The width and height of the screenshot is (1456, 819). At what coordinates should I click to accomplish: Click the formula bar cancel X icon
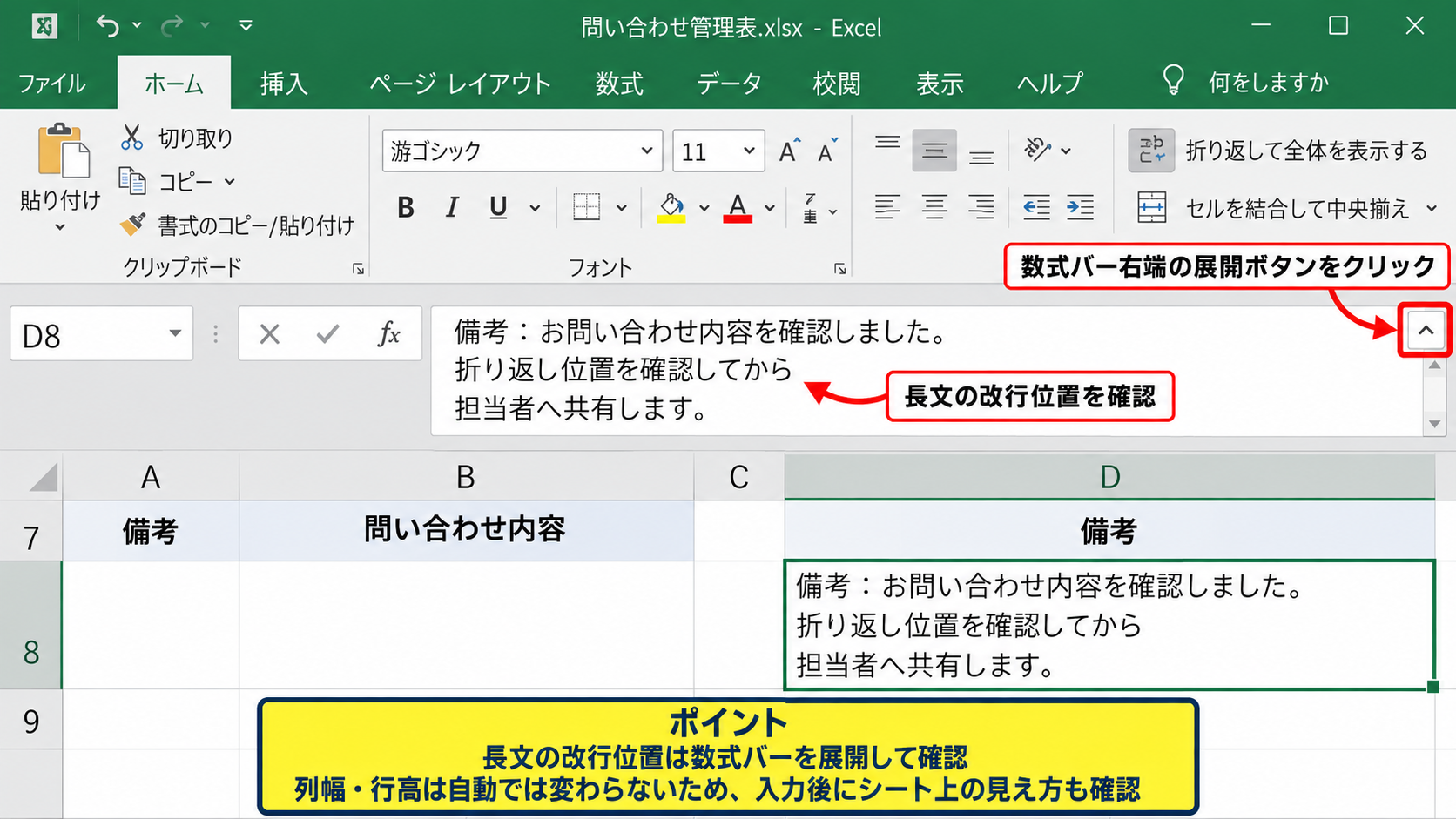tap(270, 333)
